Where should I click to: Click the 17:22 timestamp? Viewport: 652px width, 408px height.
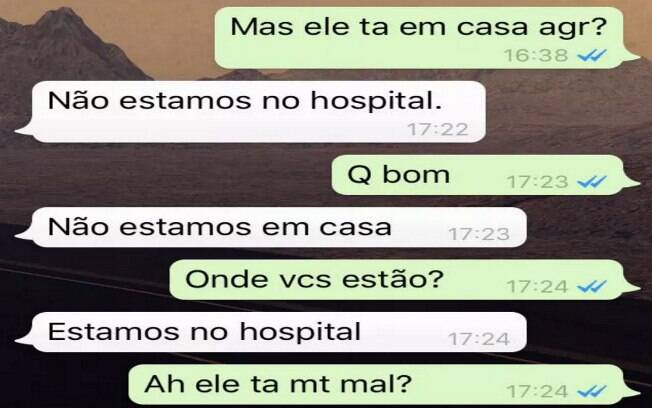[438, 129]
